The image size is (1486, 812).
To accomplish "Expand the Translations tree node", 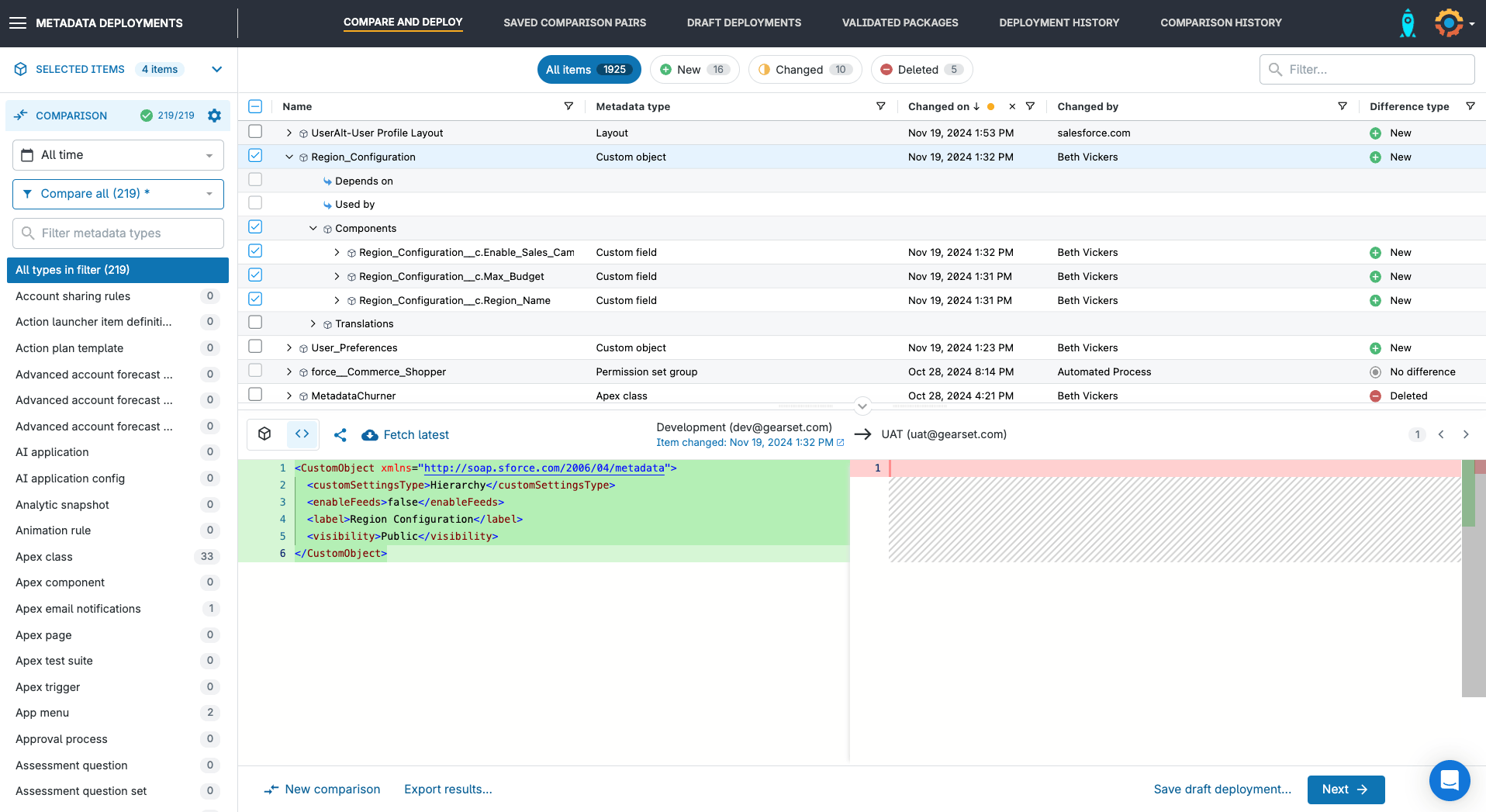I will coord(313,324).
